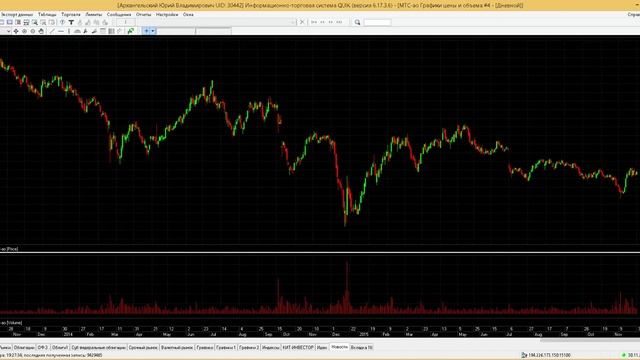Screen dimensions: 640x360
Task: Open the dropdown arrow beside blue plus button
Action: click(x=153, y=31)
